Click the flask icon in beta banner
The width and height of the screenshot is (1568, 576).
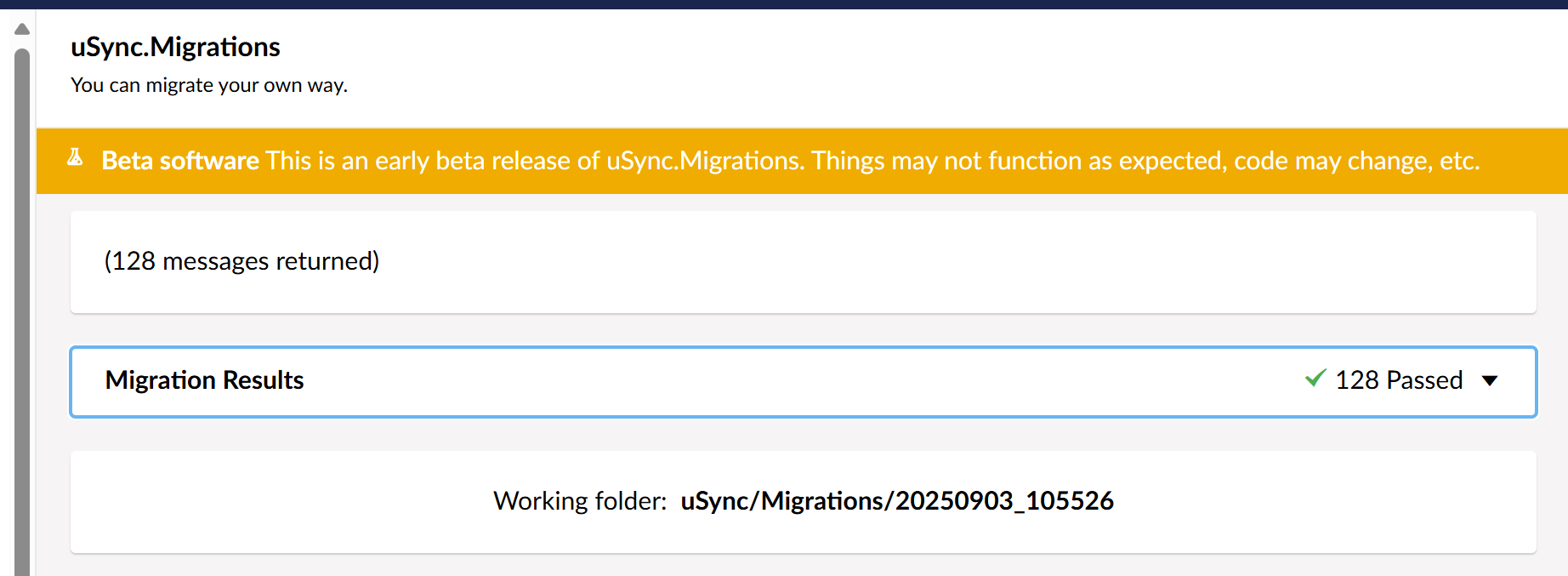(75, 157)
